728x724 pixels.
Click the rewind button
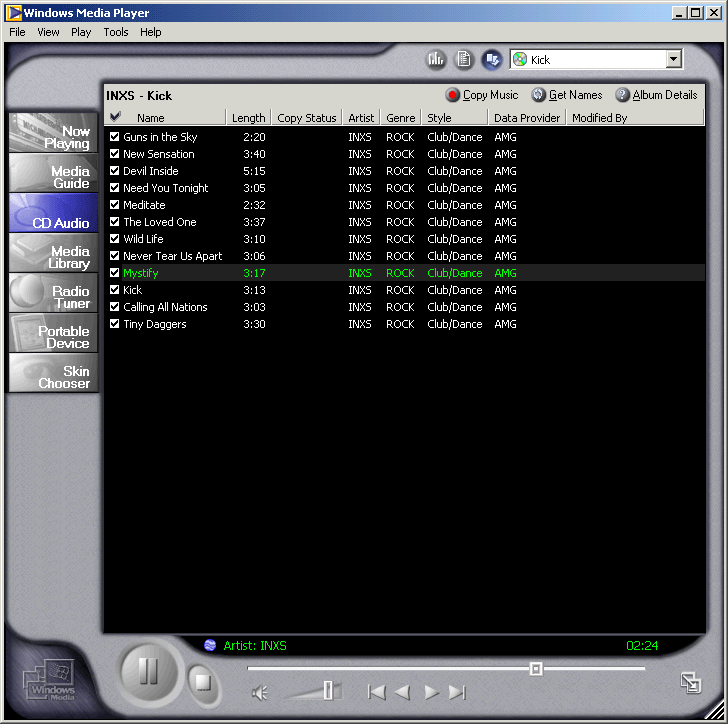pyautogui.click(x=403, y=693)
